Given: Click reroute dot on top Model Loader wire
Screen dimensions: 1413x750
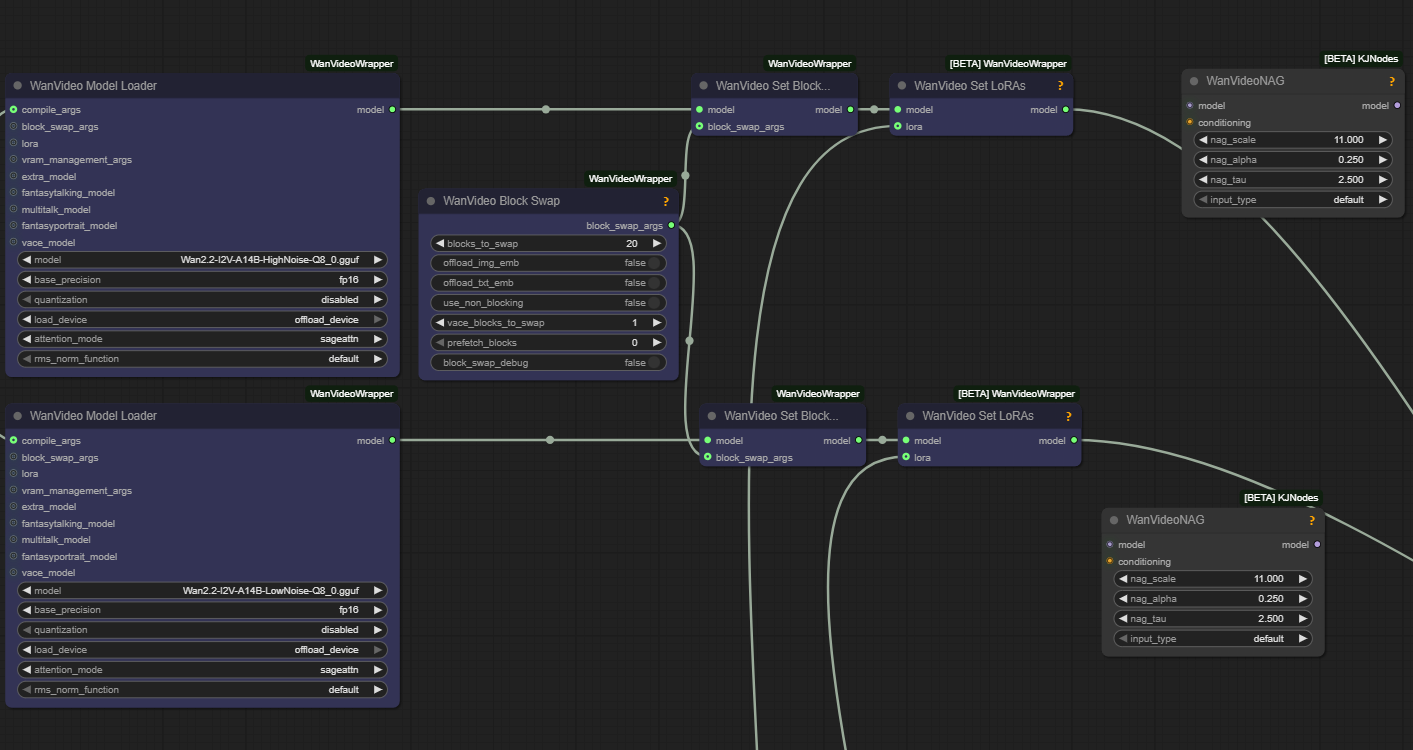Looking at the screenshot, I should [546, 110].
